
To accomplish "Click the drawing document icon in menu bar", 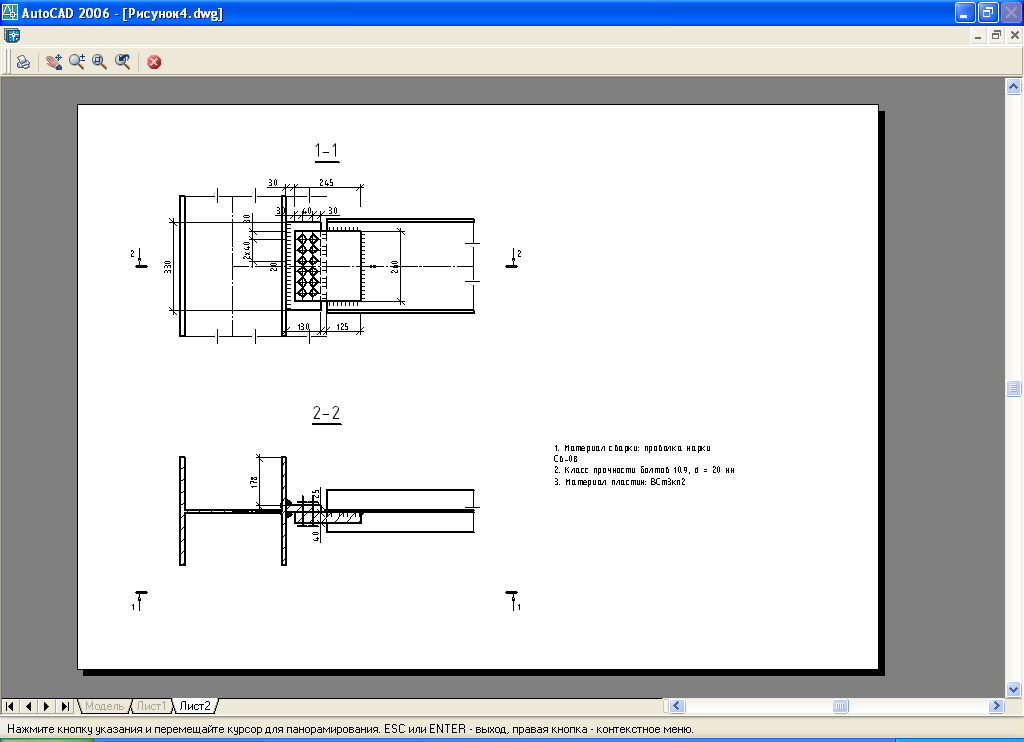I will 12,35.
